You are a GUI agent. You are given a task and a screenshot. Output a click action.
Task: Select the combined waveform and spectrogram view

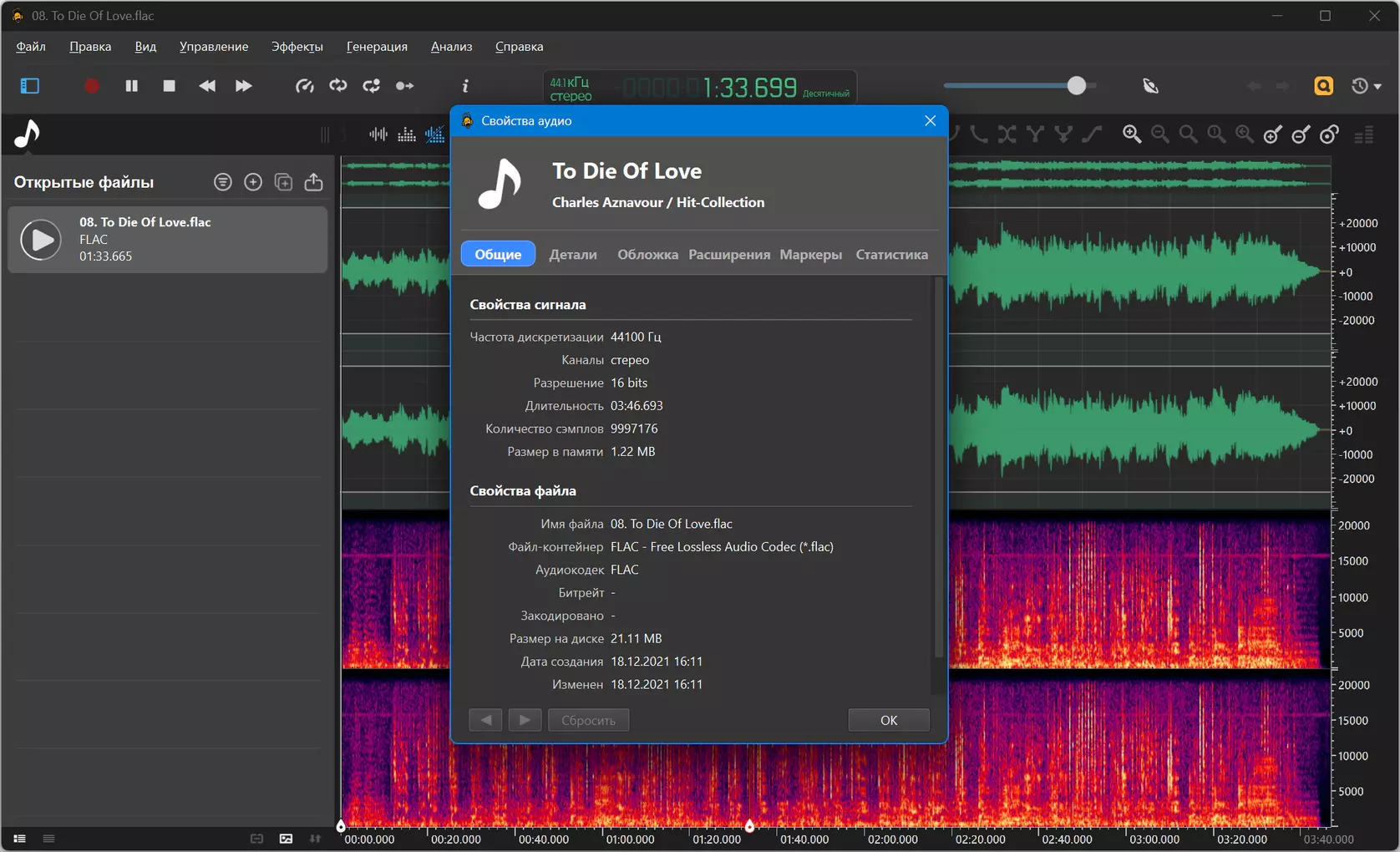tap(435, 134)
